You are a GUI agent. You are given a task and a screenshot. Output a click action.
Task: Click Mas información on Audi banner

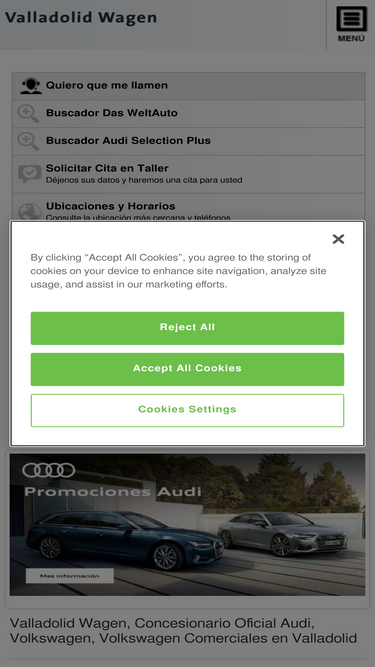70,576
